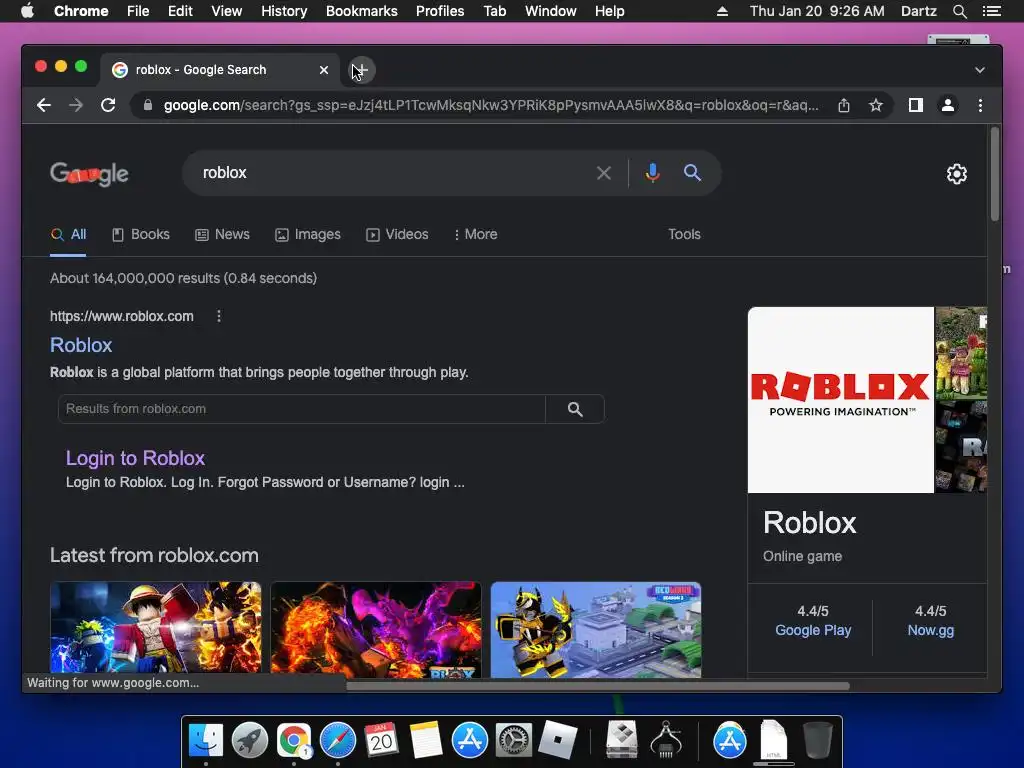The height and width of the screenshot is (768, 1024).
Task: Open Notes in the dock
Action: (425, 741)
